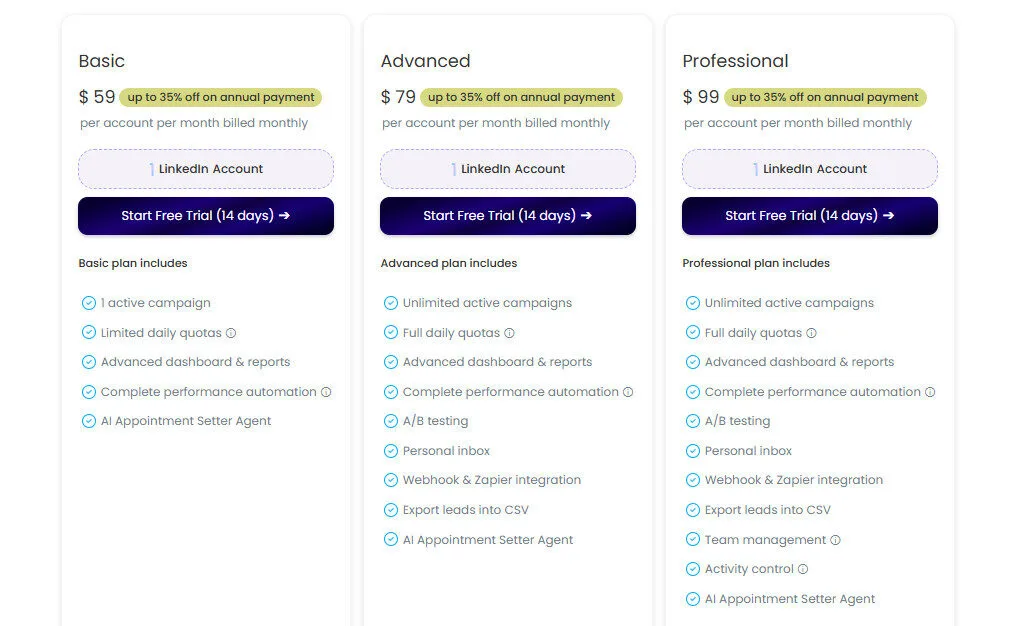Select the Basic plan heading
1021x626 pixels.
pyautogui.click(x=101, y=61)
